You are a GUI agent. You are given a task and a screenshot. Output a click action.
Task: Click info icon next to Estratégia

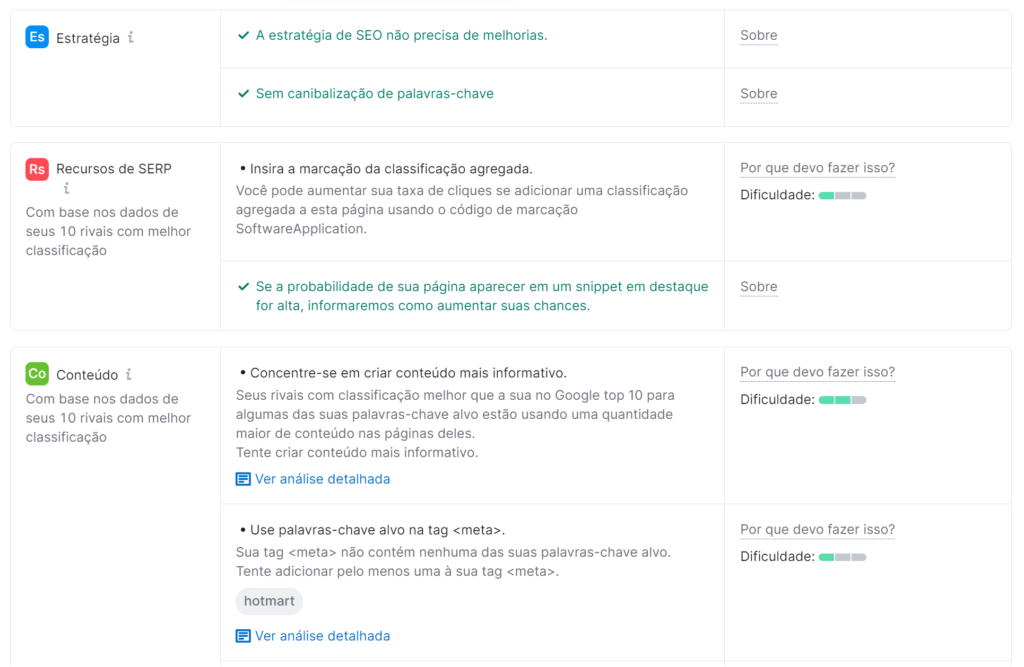pyautogui.click(x=131, y=38)
